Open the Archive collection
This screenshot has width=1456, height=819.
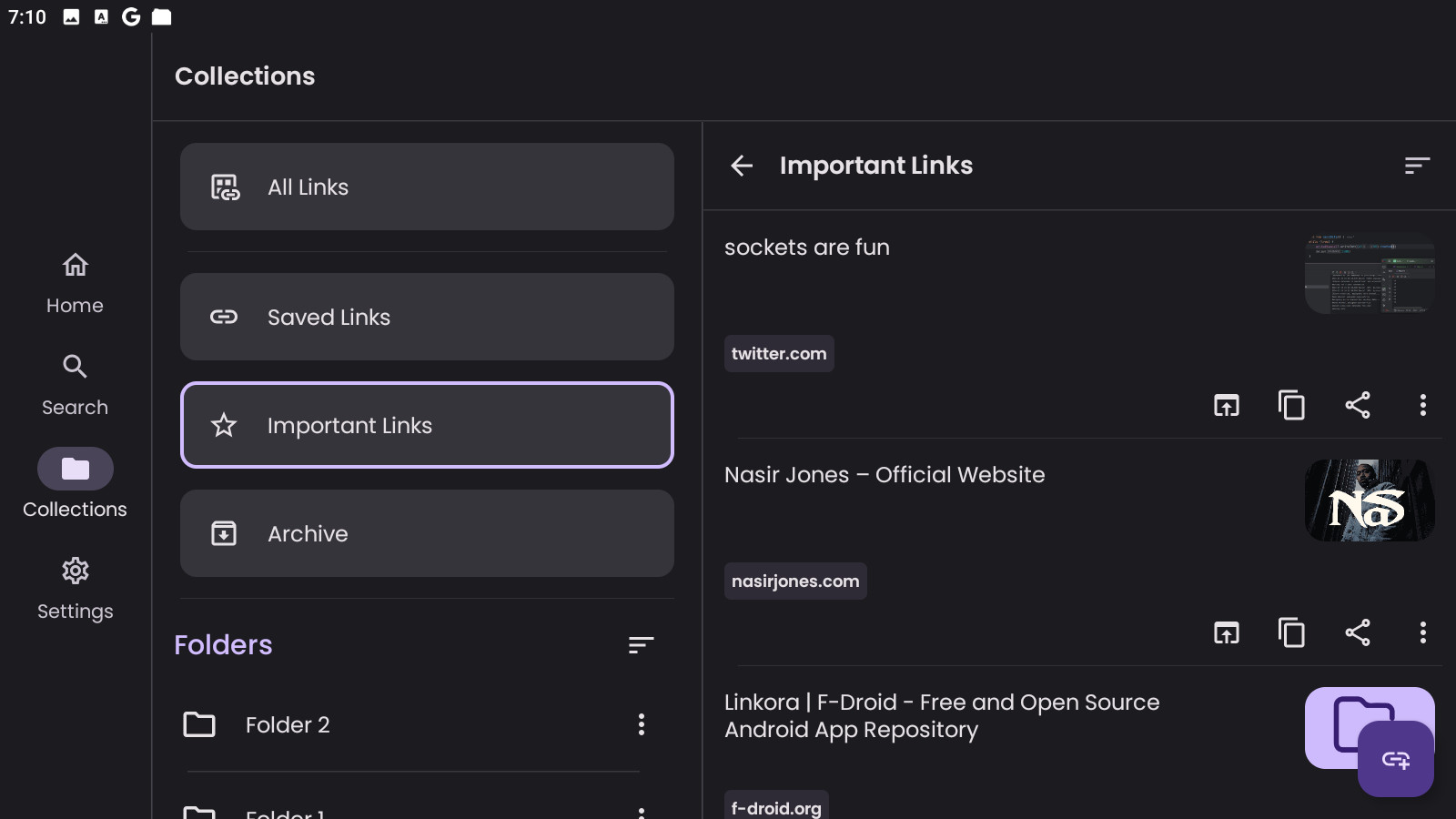point(427,533)
